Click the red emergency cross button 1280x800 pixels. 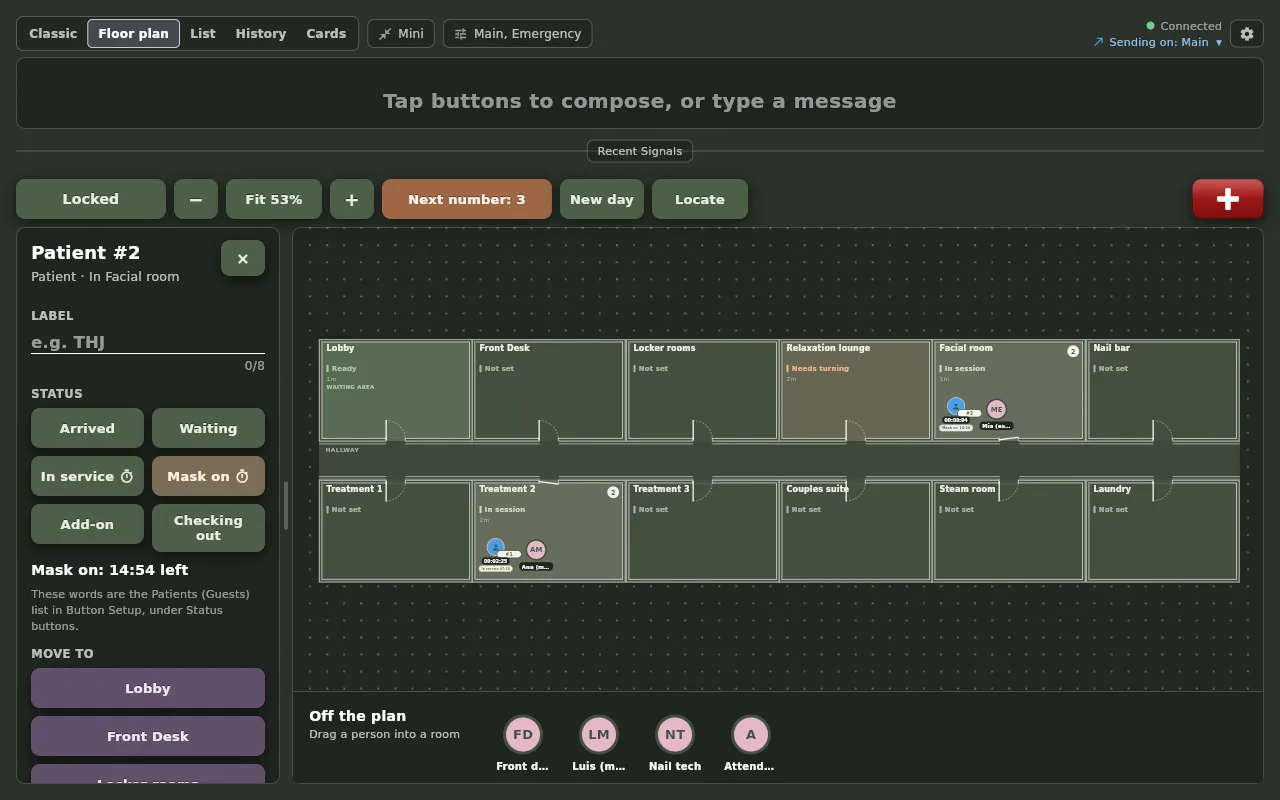[1227, 199]
